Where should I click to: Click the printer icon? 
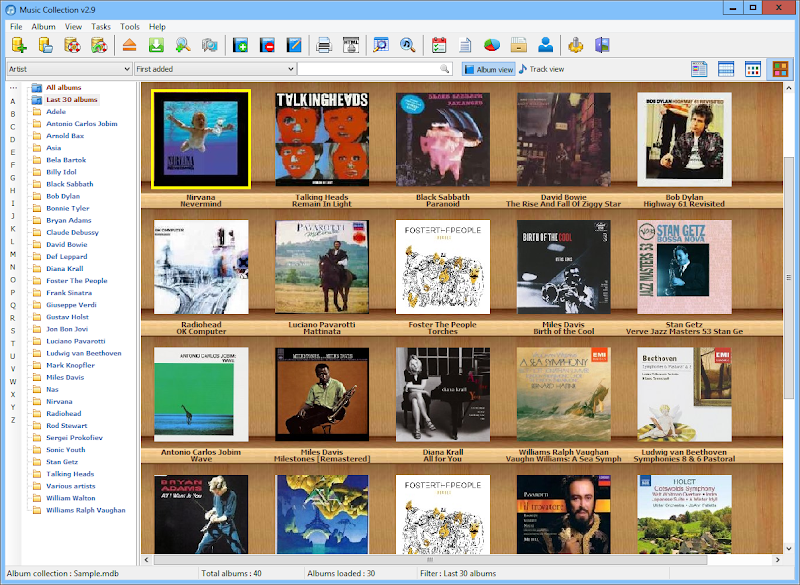[324, 45]
